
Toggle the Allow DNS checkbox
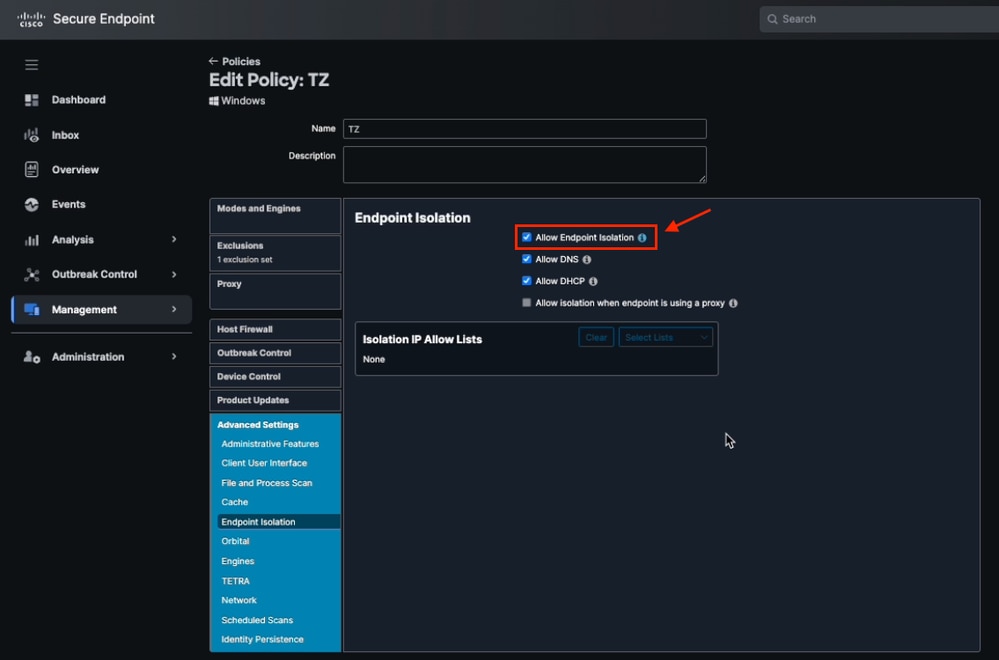click(x=526, y=259)
